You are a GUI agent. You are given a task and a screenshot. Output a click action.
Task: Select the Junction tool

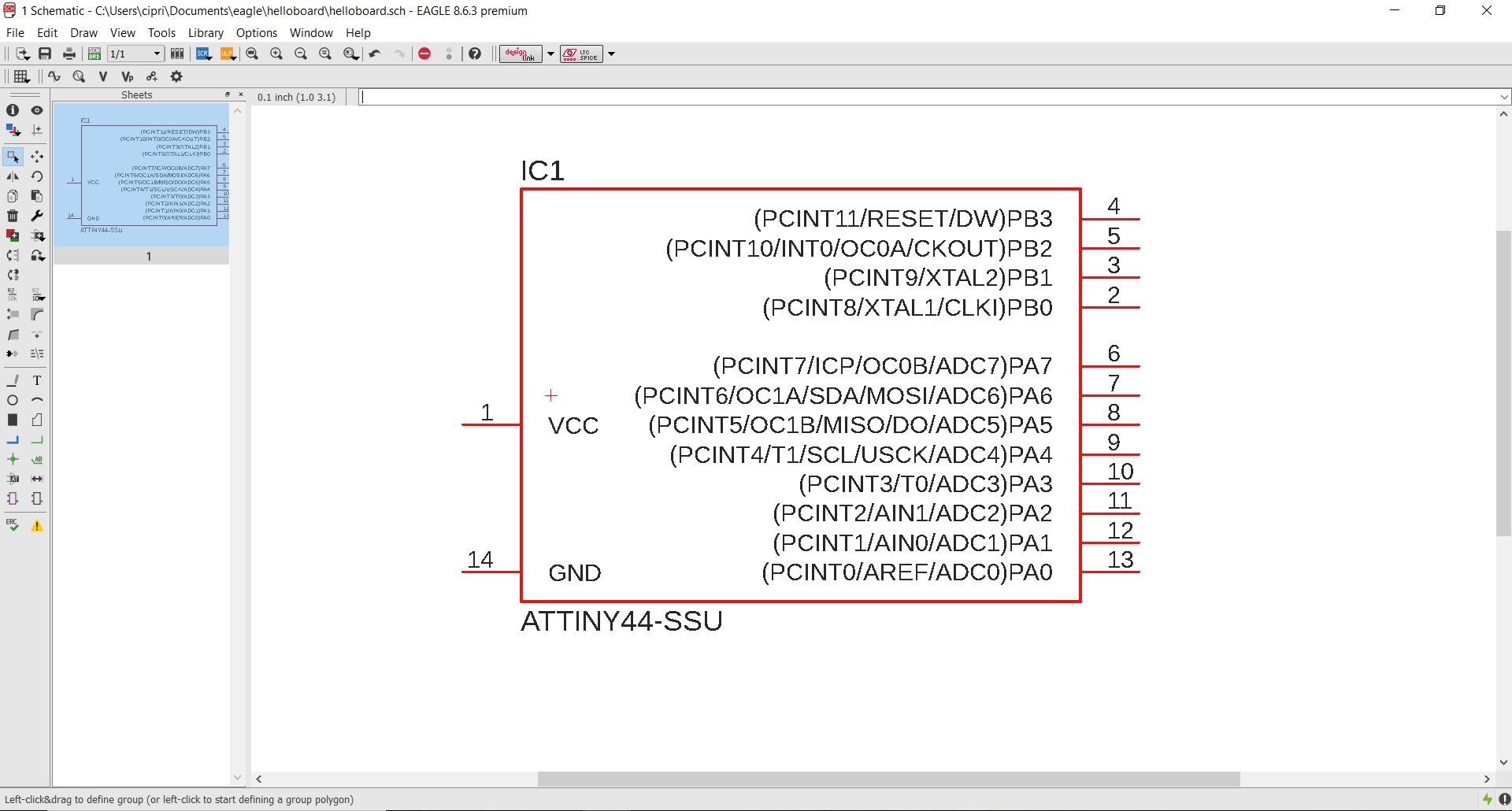(x=13, y=459)
